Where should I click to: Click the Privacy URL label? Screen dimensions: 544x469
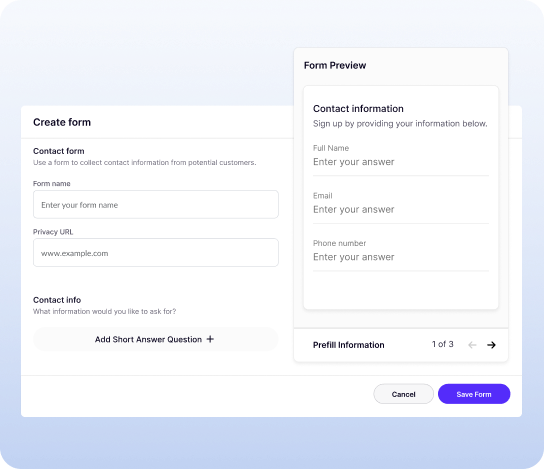coord(53,232)
